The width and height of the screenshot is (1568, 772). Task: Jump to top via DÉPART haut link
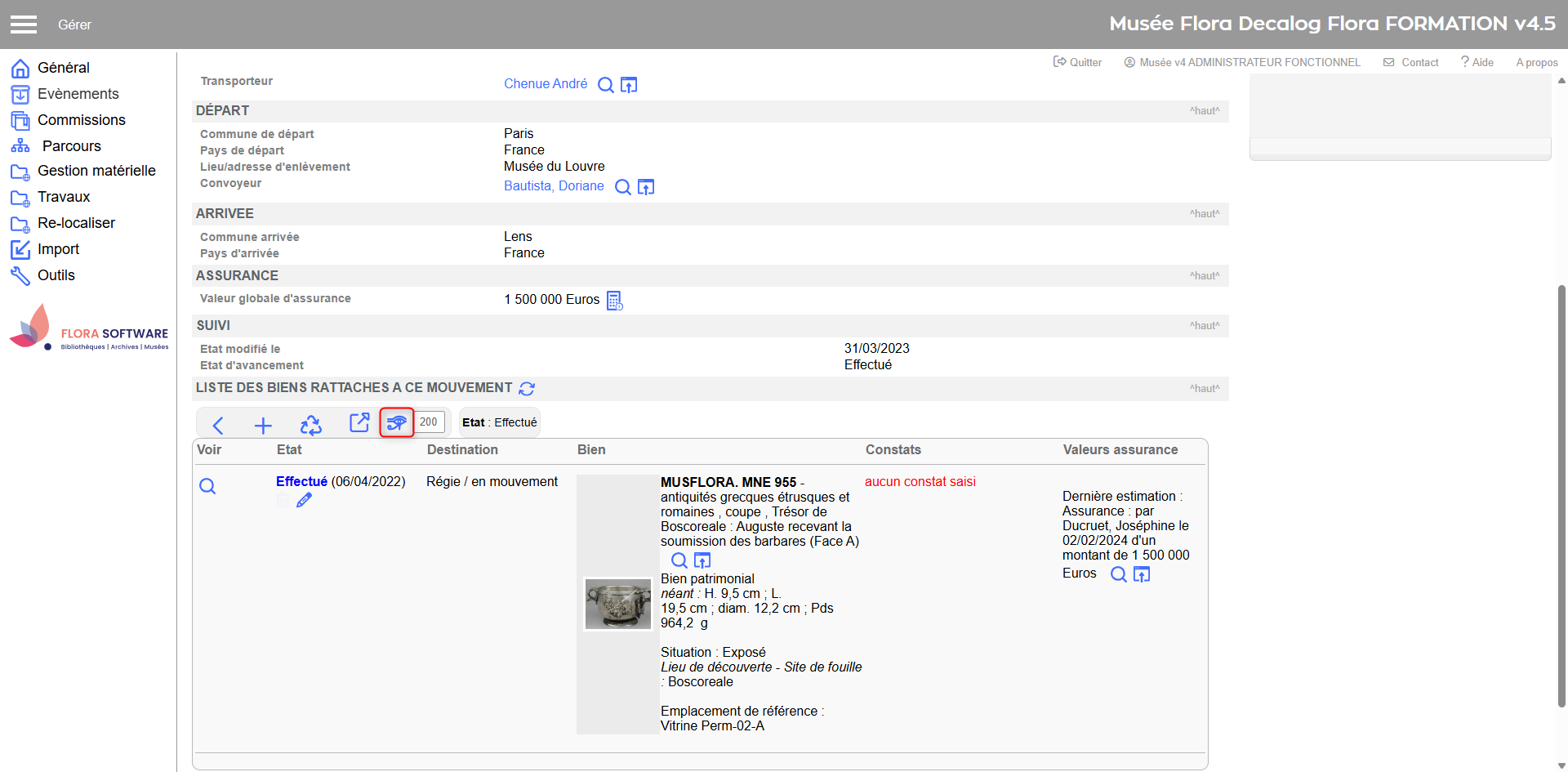[1204, 111]
